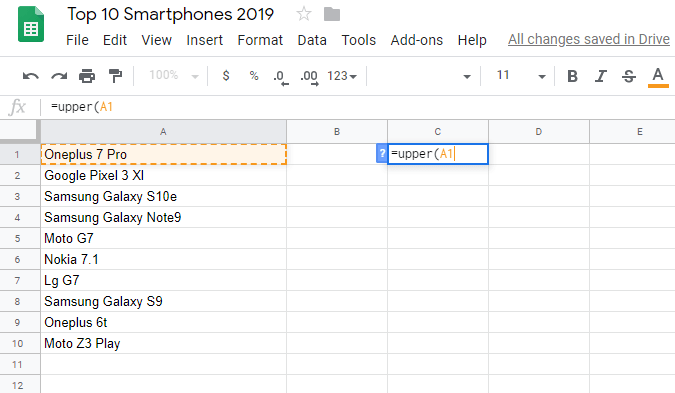The height and width of the screenshot is (393, 675).
Task: Select the Paint format roller tool
Action: click(115, 76)
